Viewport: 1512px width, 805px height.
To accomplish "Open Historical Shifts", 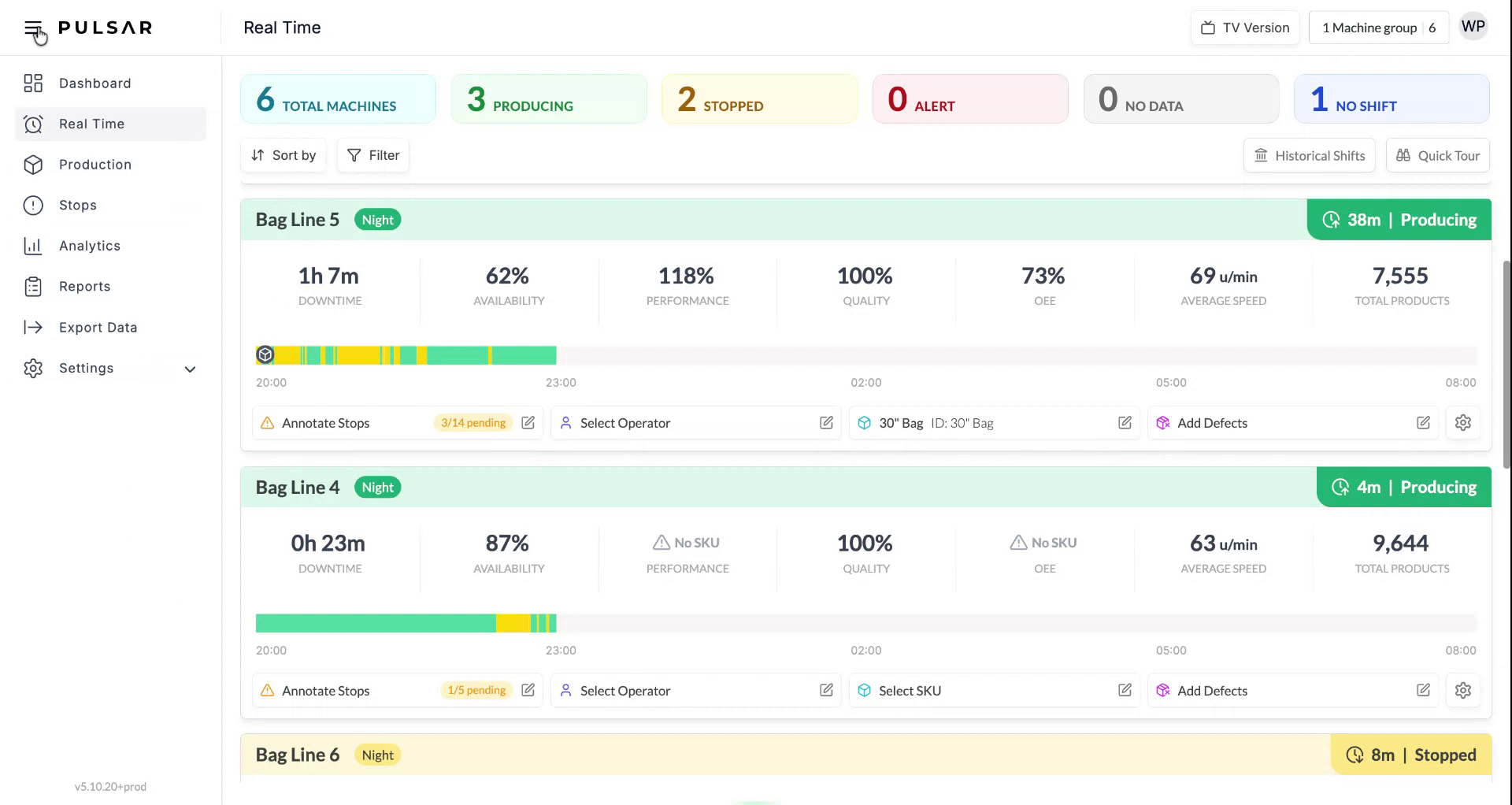I will point(1309,156).
